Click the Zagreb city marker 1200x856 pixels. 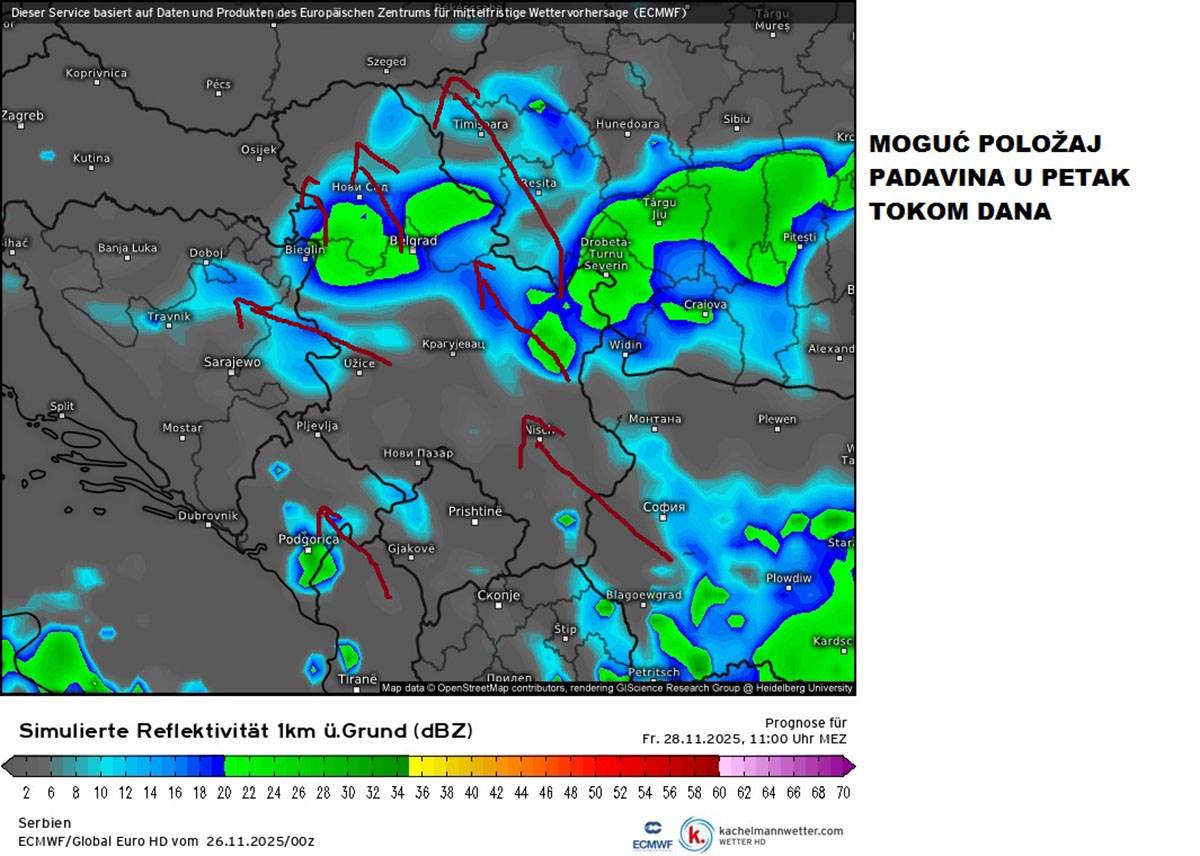click(8, 127)
